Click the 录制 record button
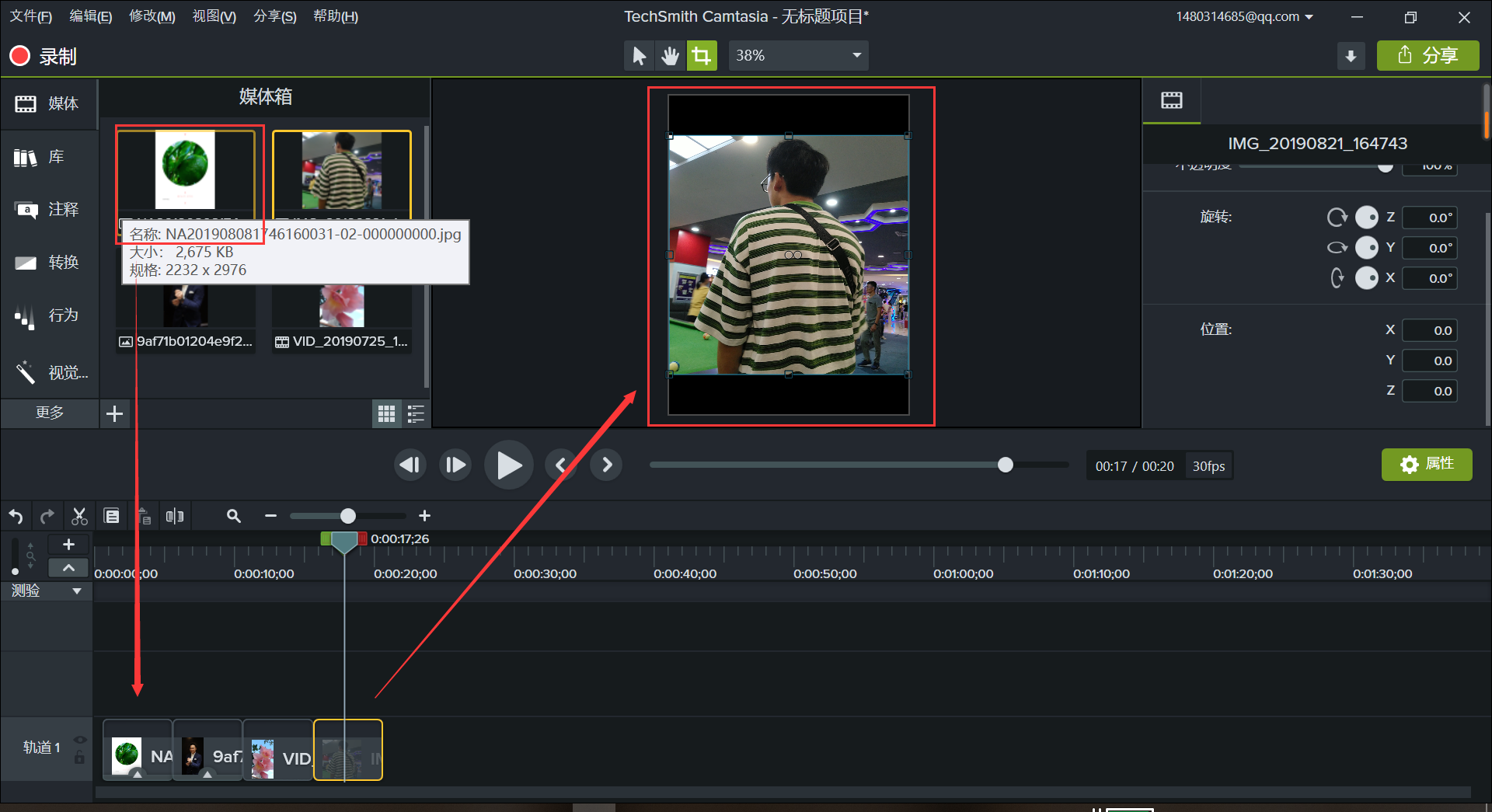This screenshot has width=1492, height=812. (x=43, y=56)
